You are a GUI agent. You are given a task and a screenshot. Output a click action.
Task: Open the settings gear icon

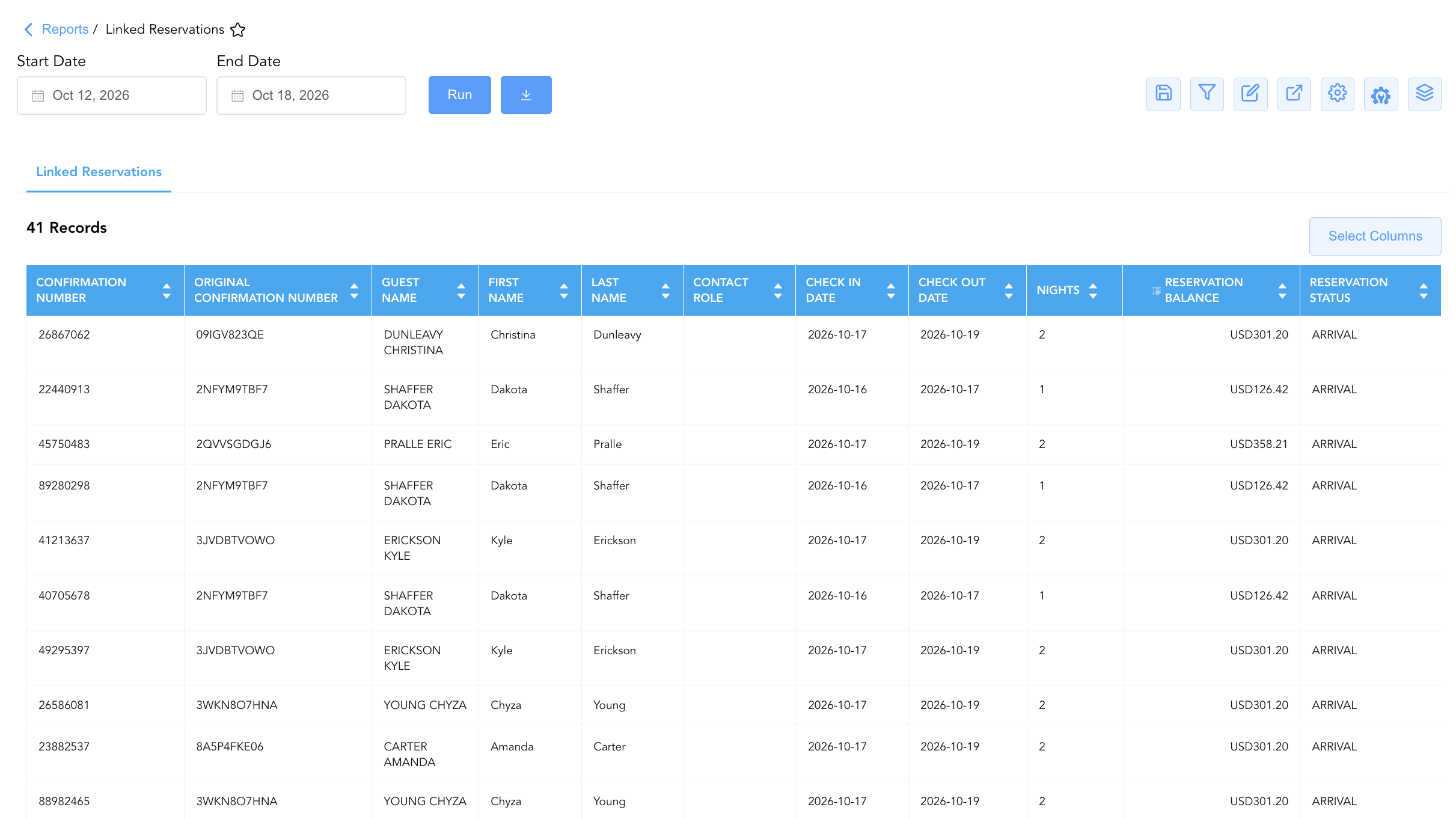1338,94
